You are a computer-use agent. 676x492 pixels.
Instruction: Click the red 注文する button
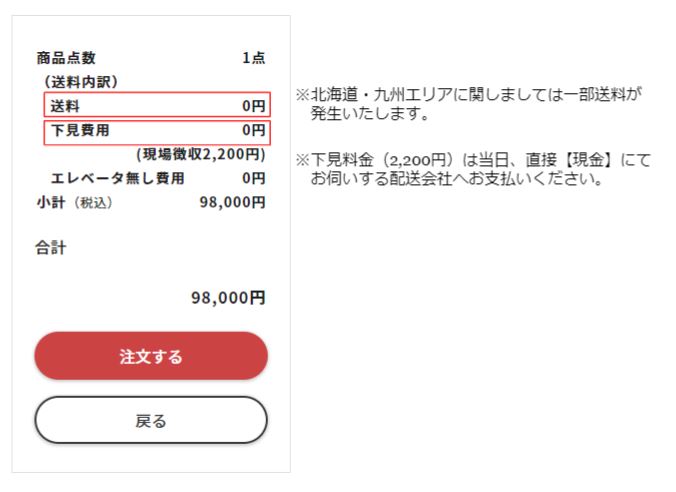pyautogui.click(x=151, y=356)
